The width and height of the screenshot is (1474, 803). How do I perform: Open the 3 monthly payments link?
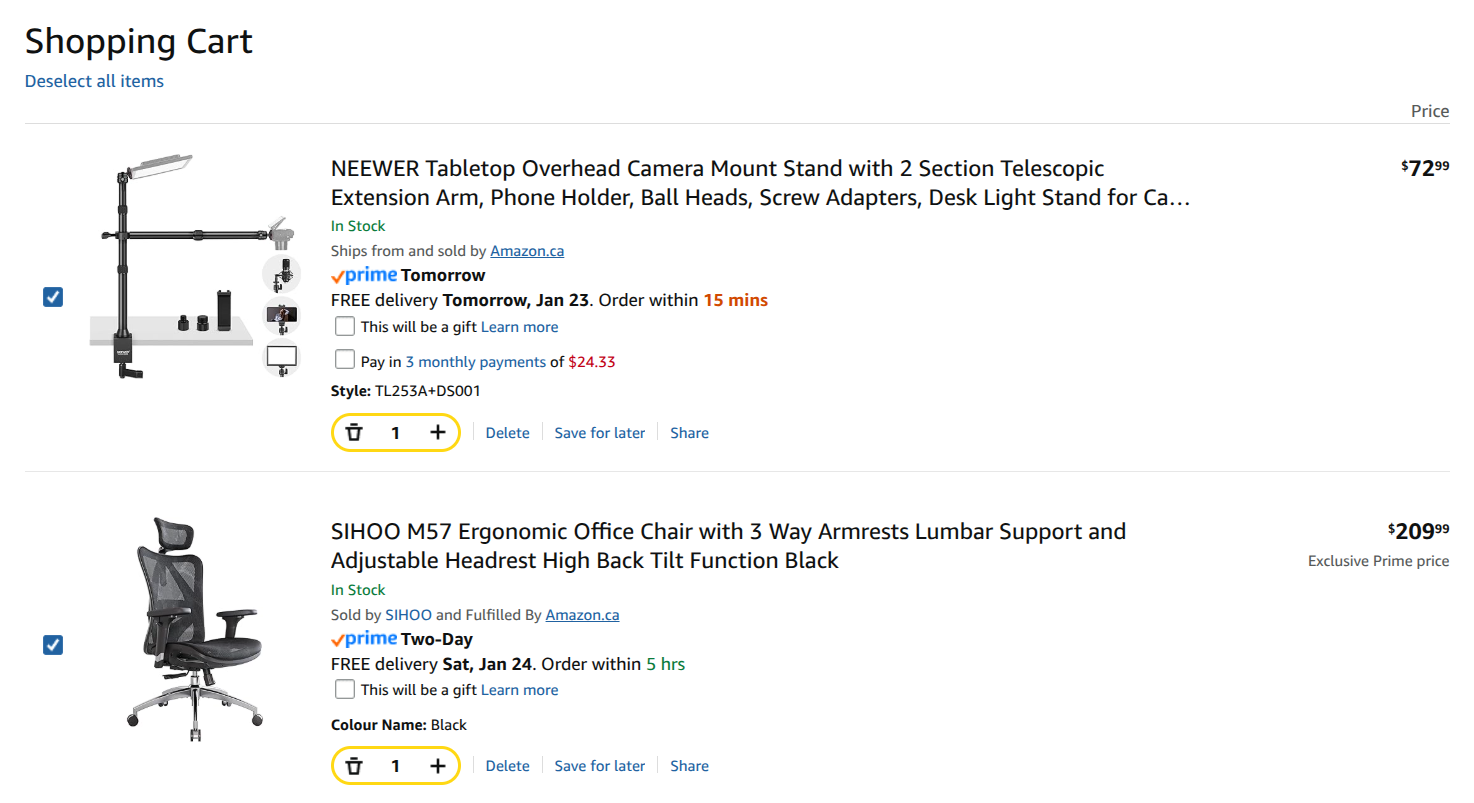[475, 362]
